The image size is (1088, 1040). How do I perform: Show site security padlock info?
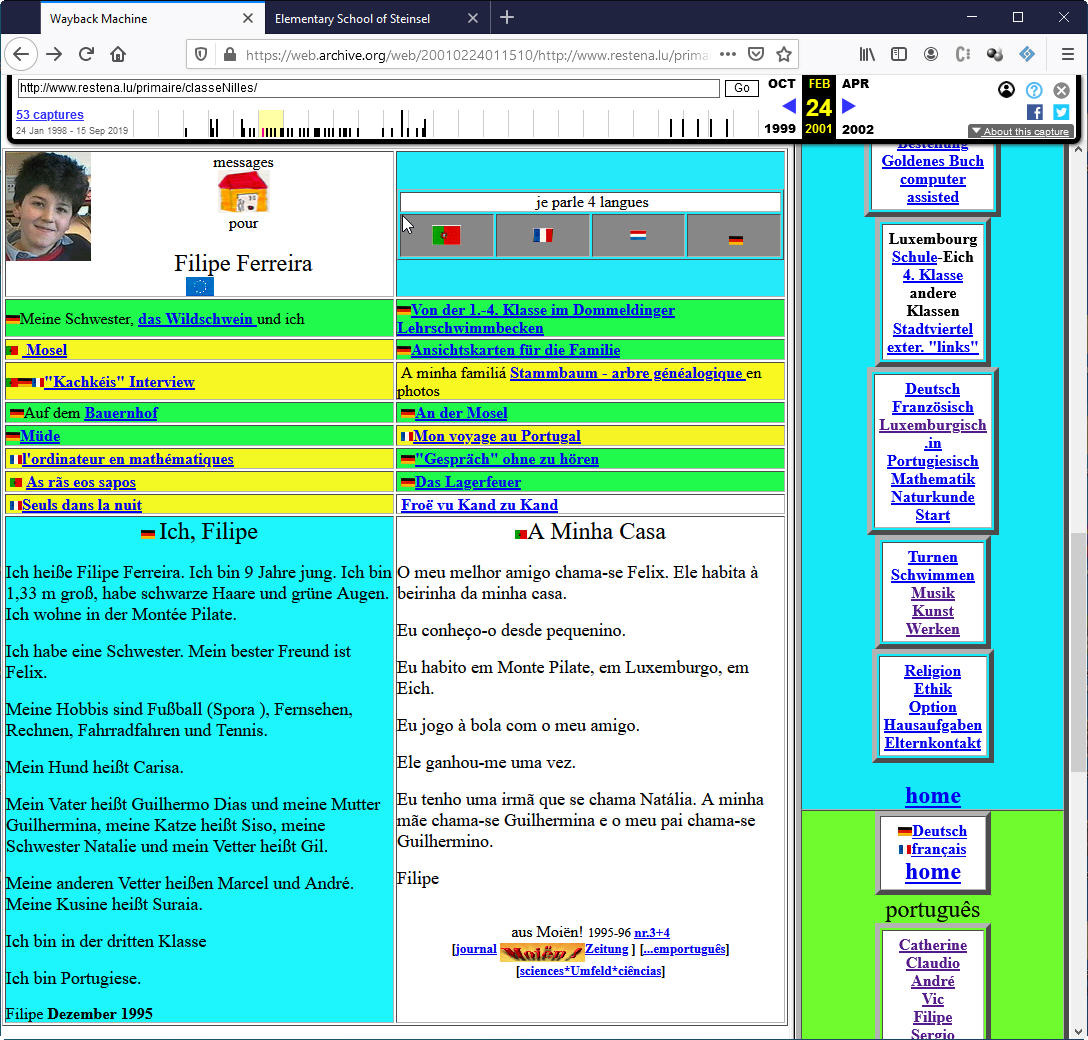pos(230,54)
